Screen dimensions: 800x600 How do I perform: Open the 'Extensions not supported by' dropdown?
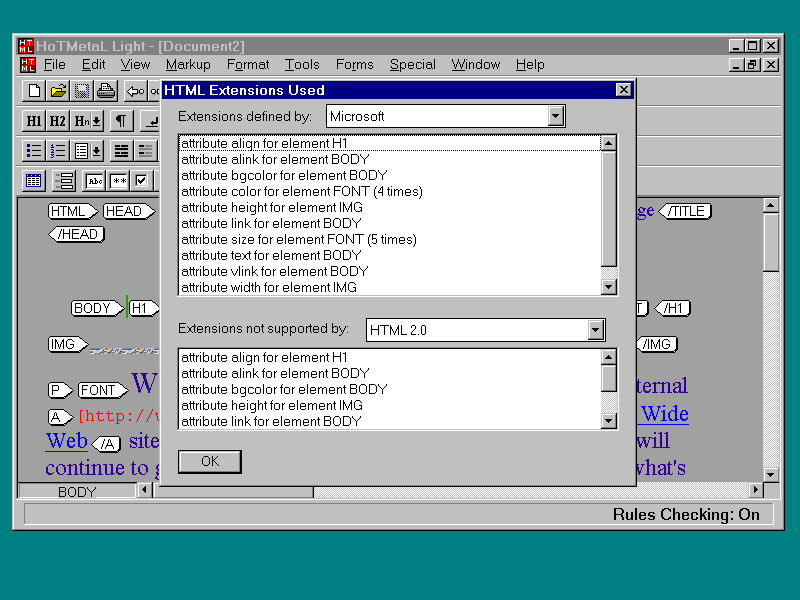(596, 330)
